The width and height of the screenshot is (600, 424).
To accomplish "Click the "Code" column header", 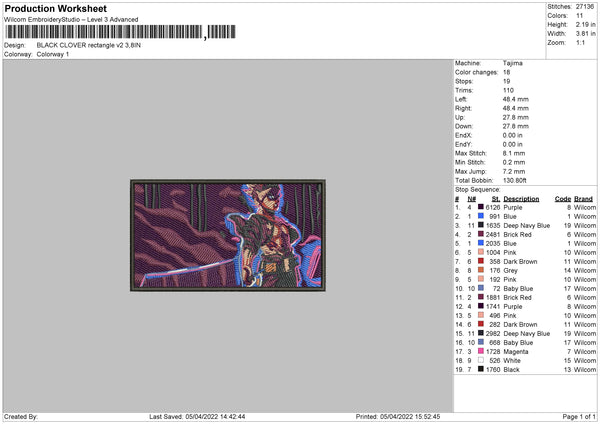I will pyautogui.click(x=562, y=199).
